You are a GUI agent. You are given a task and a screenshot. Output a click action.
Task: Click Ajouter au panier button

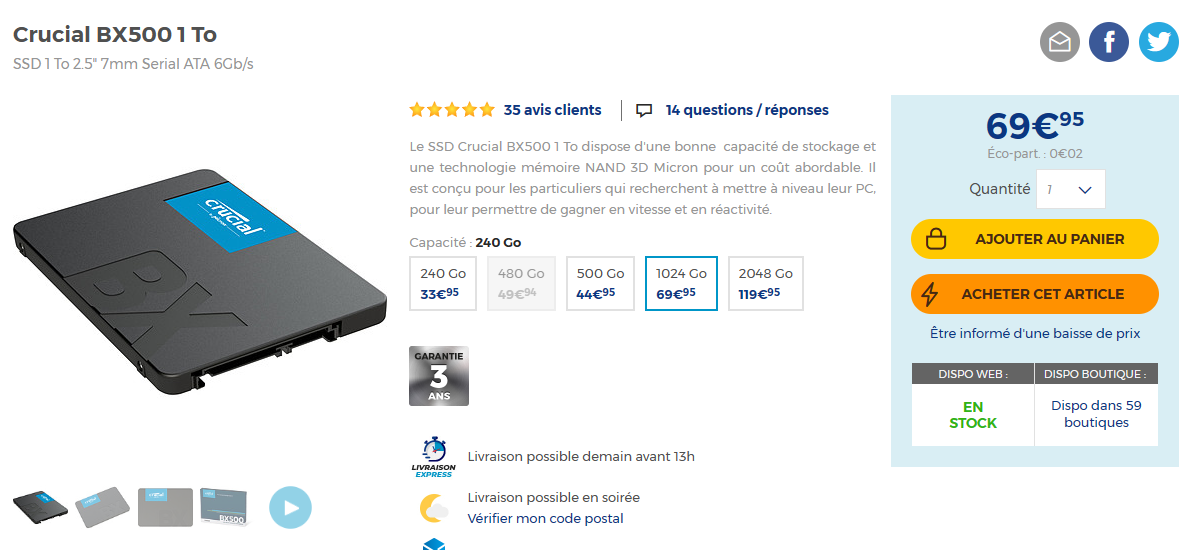1035,239
